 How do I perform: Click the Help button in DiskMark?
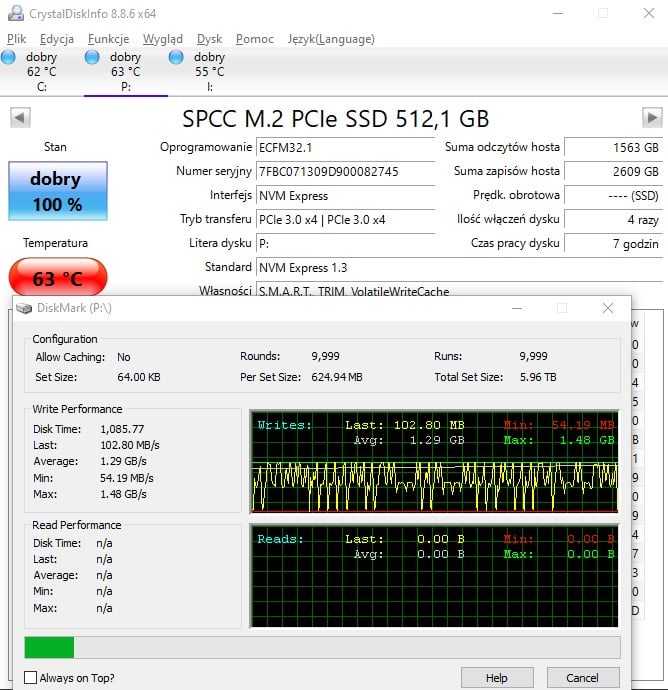tap(497, 678)
